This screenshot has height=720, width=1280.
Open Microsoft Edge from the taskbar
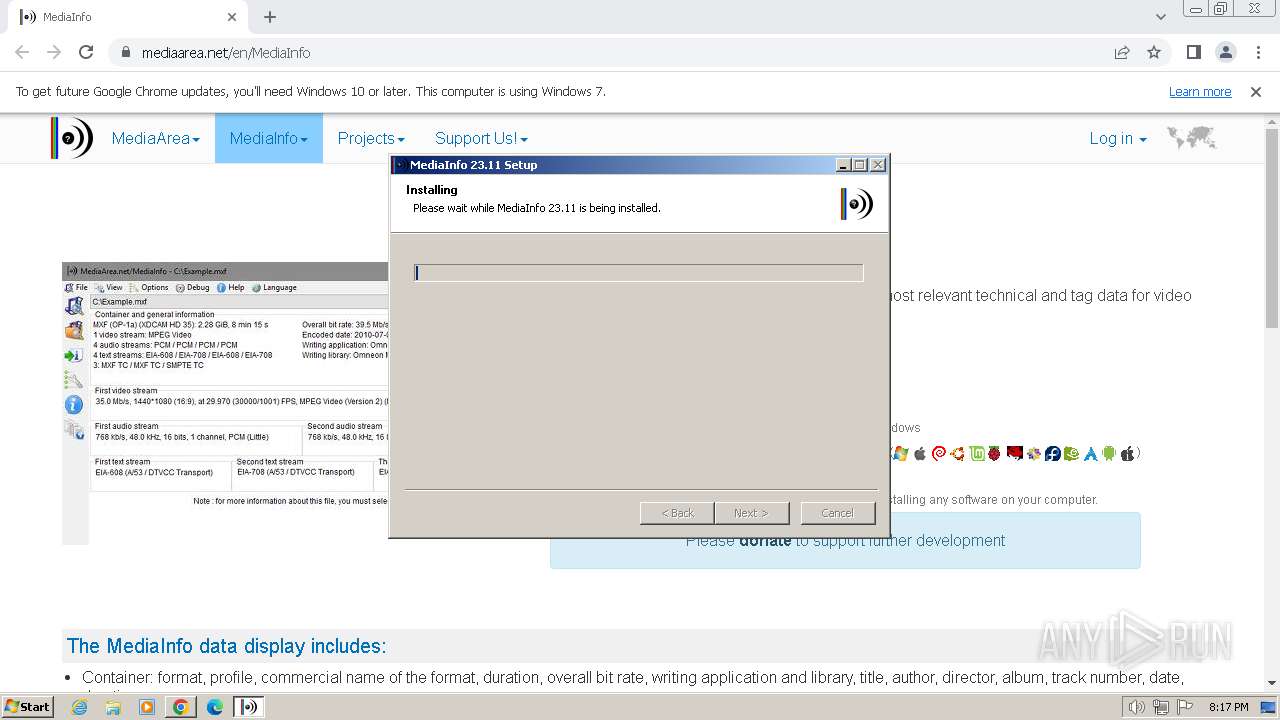(x=215, y=707)
